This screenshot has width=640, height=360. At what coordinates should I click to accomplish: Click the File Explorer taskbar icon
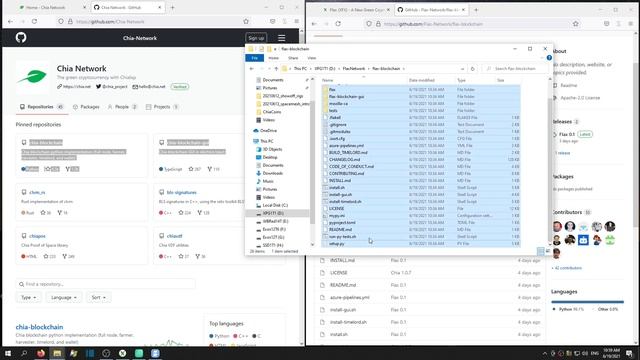tap(57, 353)
